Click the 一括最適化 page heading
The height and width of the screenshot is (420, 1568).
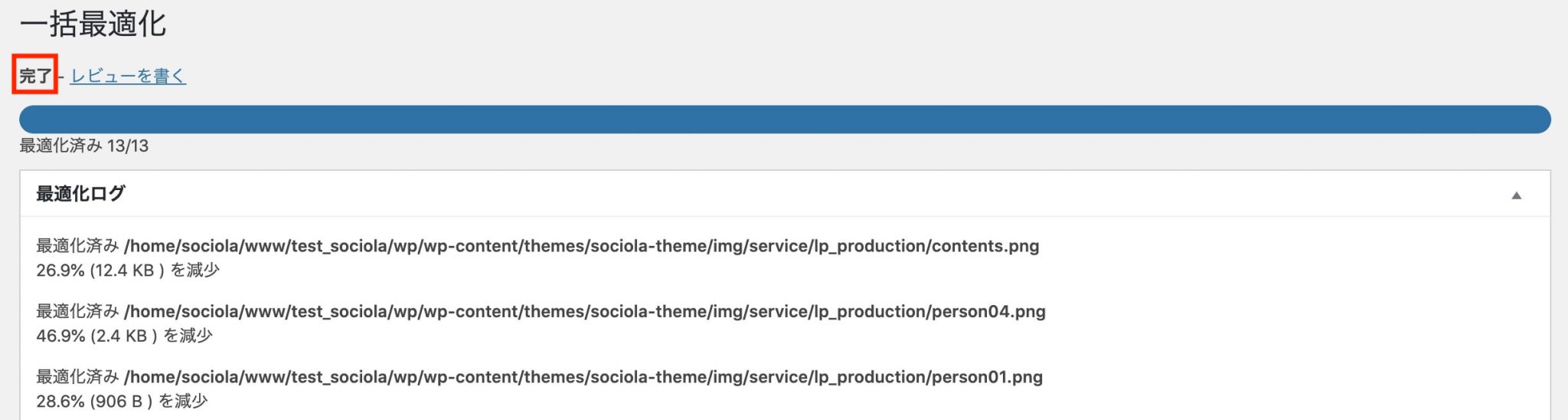click(93, 25)
